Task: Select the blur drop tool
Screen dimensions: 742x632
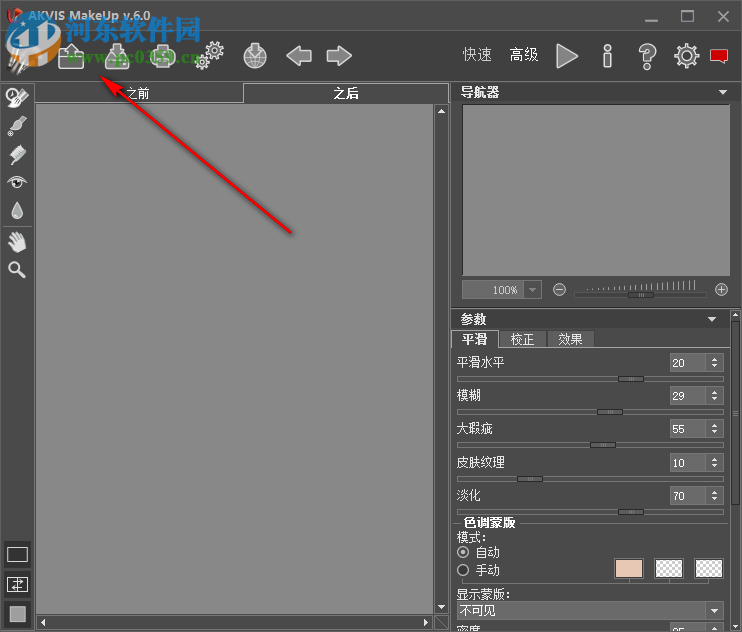Action: 17,211
